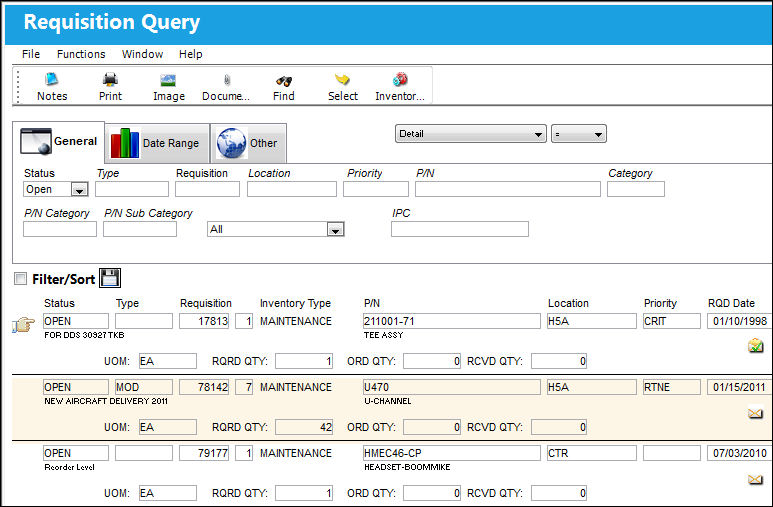Click the MOD type field
Image resolution: width=773 pixels, height=507 pixels.
tap(144, 387)
